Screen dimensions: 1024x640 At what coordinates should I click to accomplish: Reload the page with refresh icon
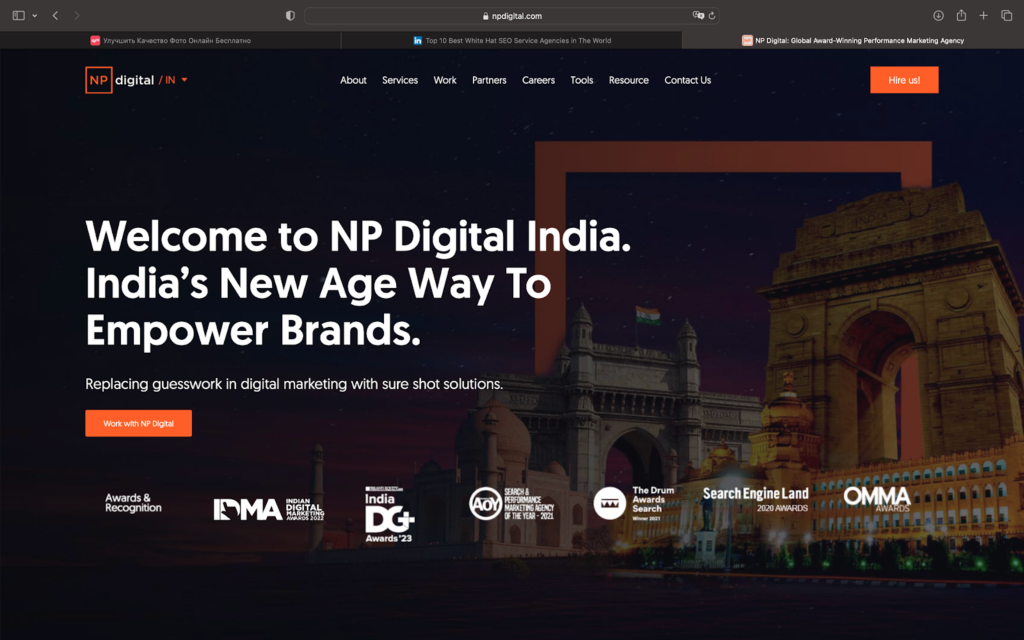click(712, 16)
